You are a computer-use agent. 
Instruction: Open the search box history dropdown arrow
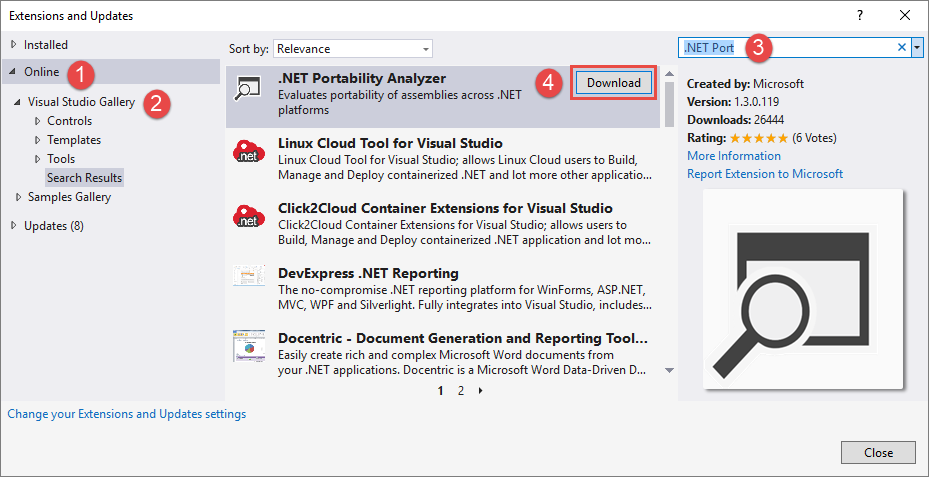(918, 48)
